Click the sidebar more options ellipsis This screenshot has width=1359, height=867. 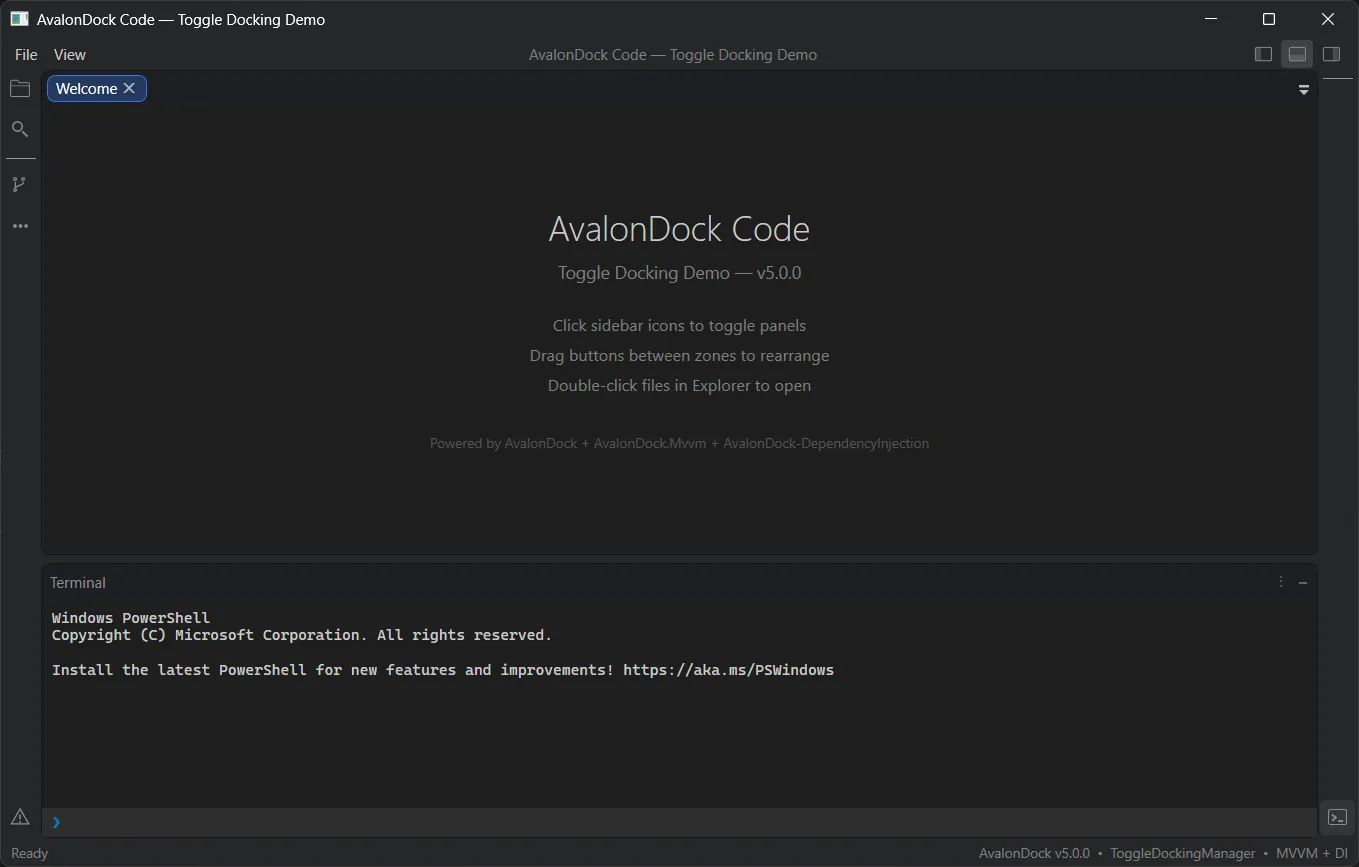(x=20, y=226)
